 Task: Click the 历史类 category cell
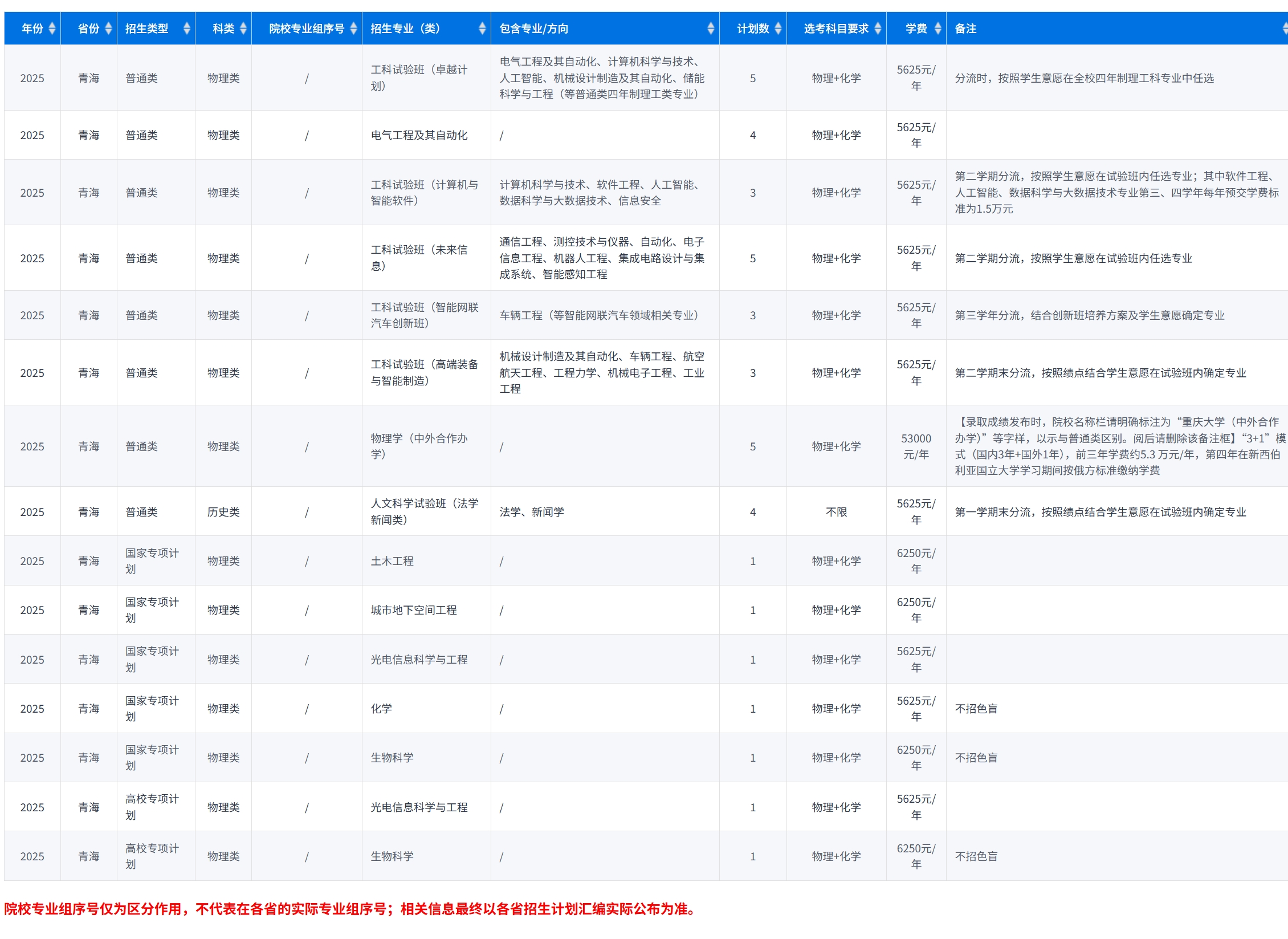[x=223, y=512]
